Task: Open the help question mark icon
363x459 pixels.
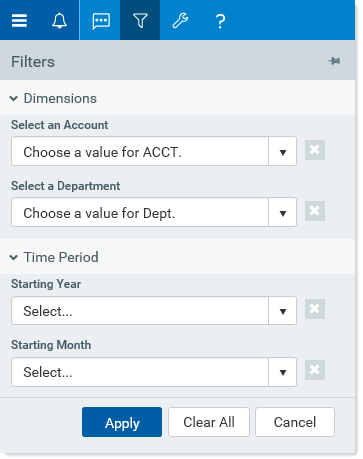Action: click(220, 21)
